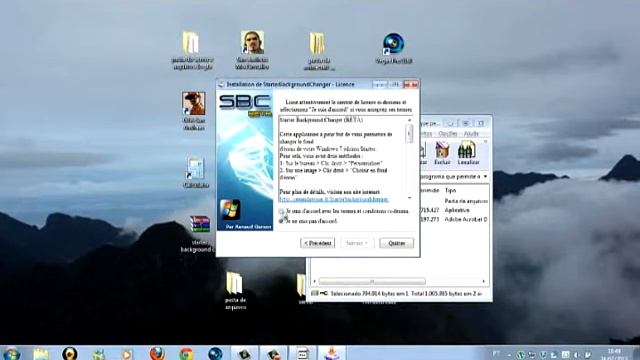
Task: Open the Opções menu in the WinRAR window
Action: 448,134
